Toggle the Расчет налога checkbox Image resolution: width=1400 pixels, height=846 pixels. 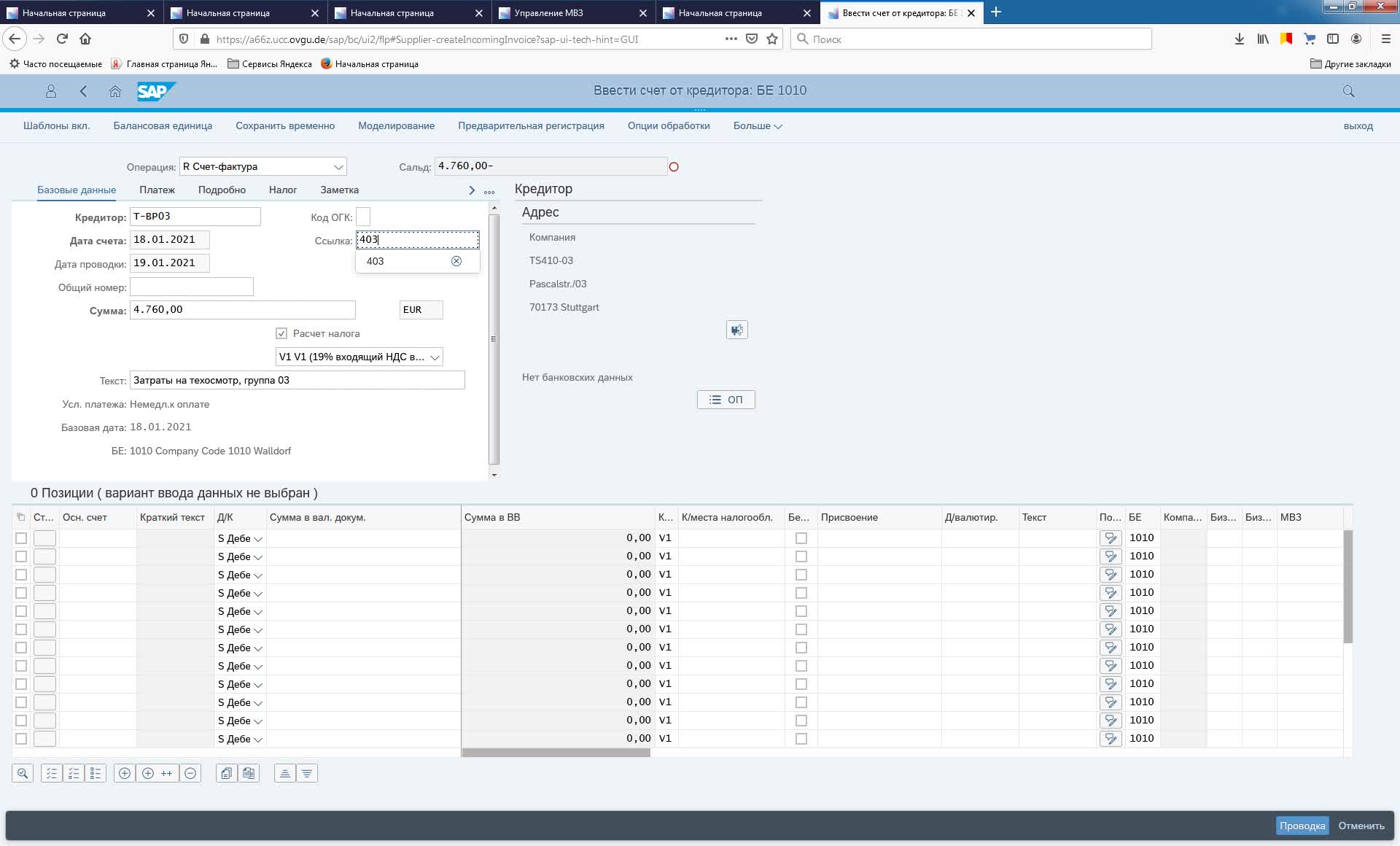[x=281, y=333]
